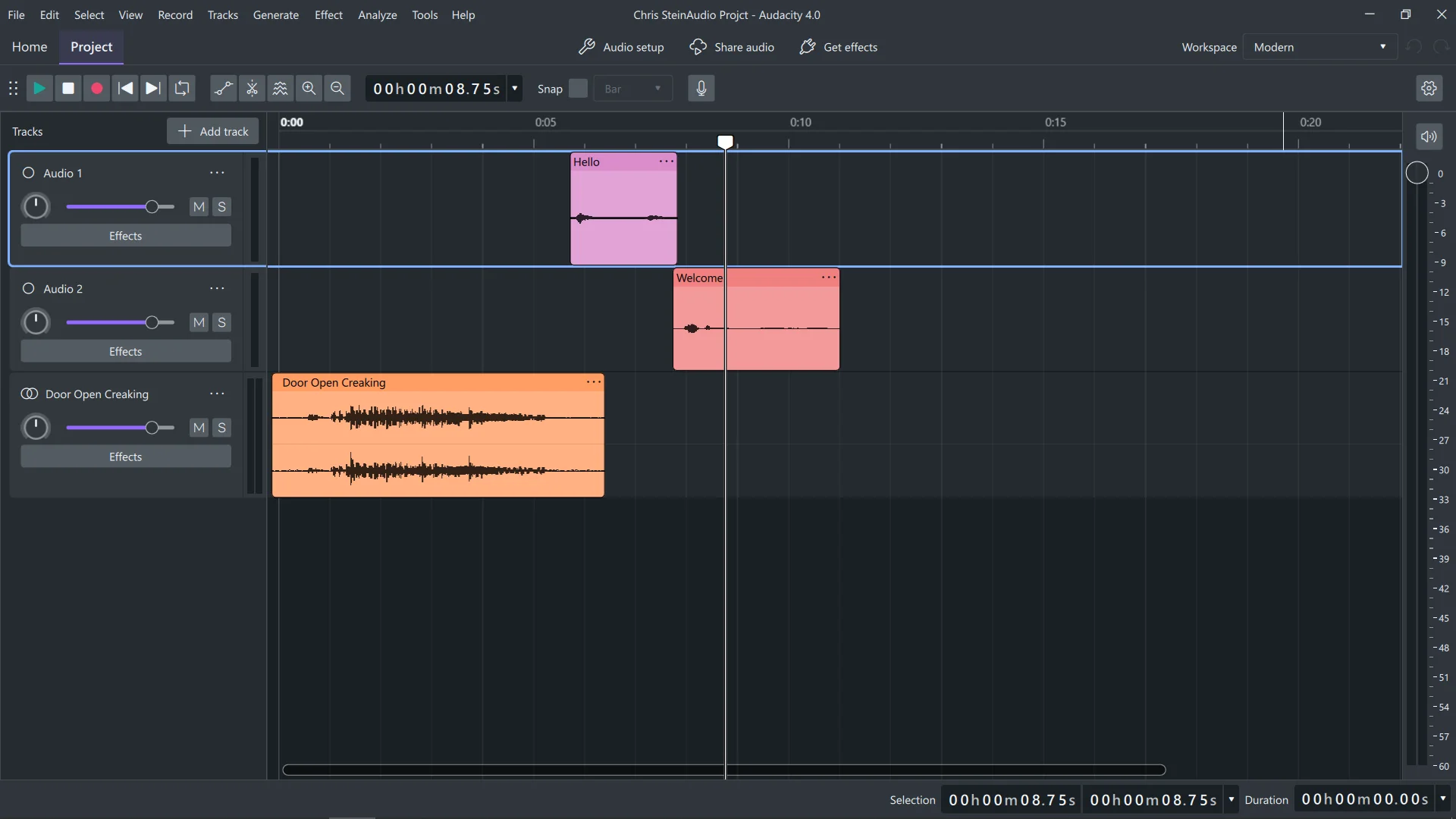The image size is (1456, 819).
Task: Zoom out on the timeline
Action: [337, 89]
